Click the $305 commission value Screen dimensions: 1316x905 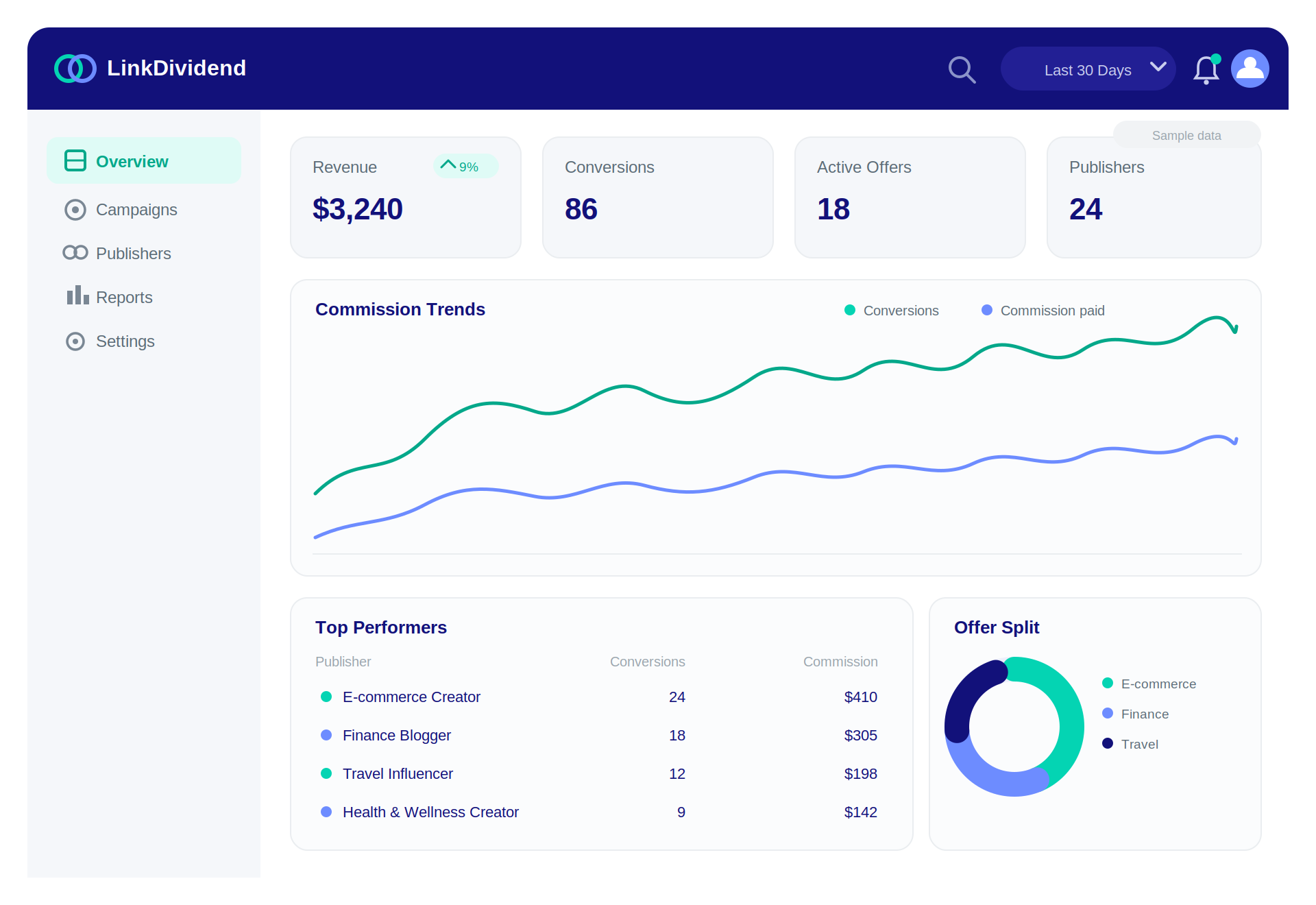point(861,735)
